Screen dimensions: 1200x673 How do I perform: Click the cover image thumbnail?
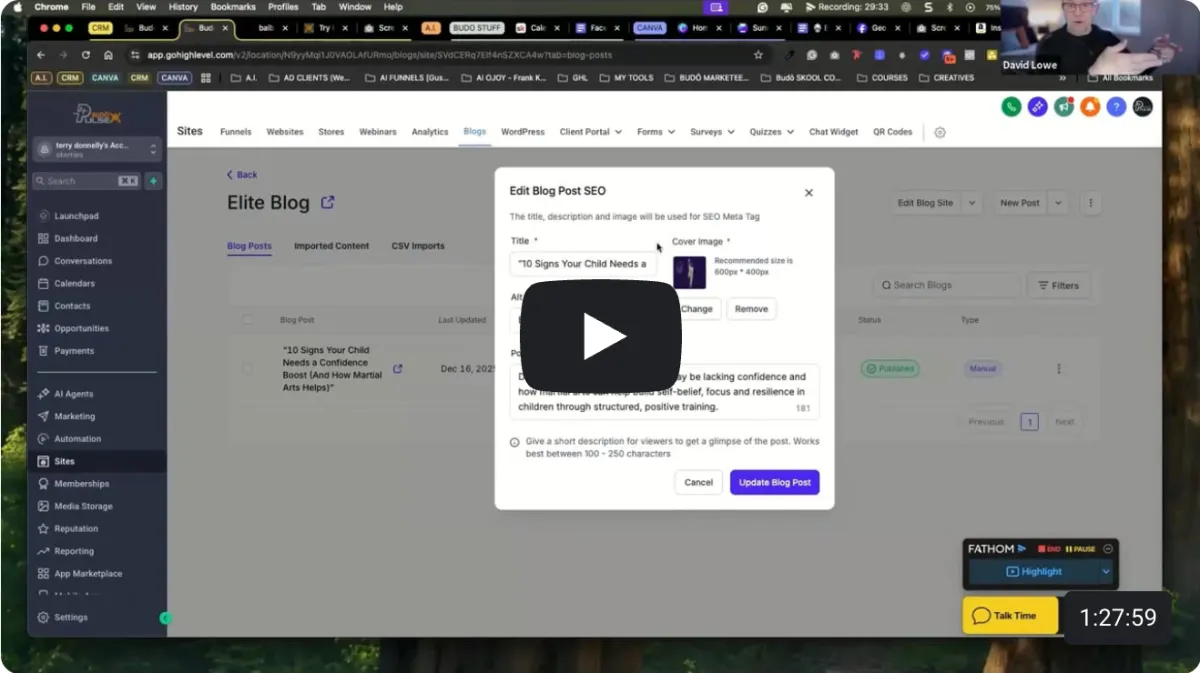689,272
